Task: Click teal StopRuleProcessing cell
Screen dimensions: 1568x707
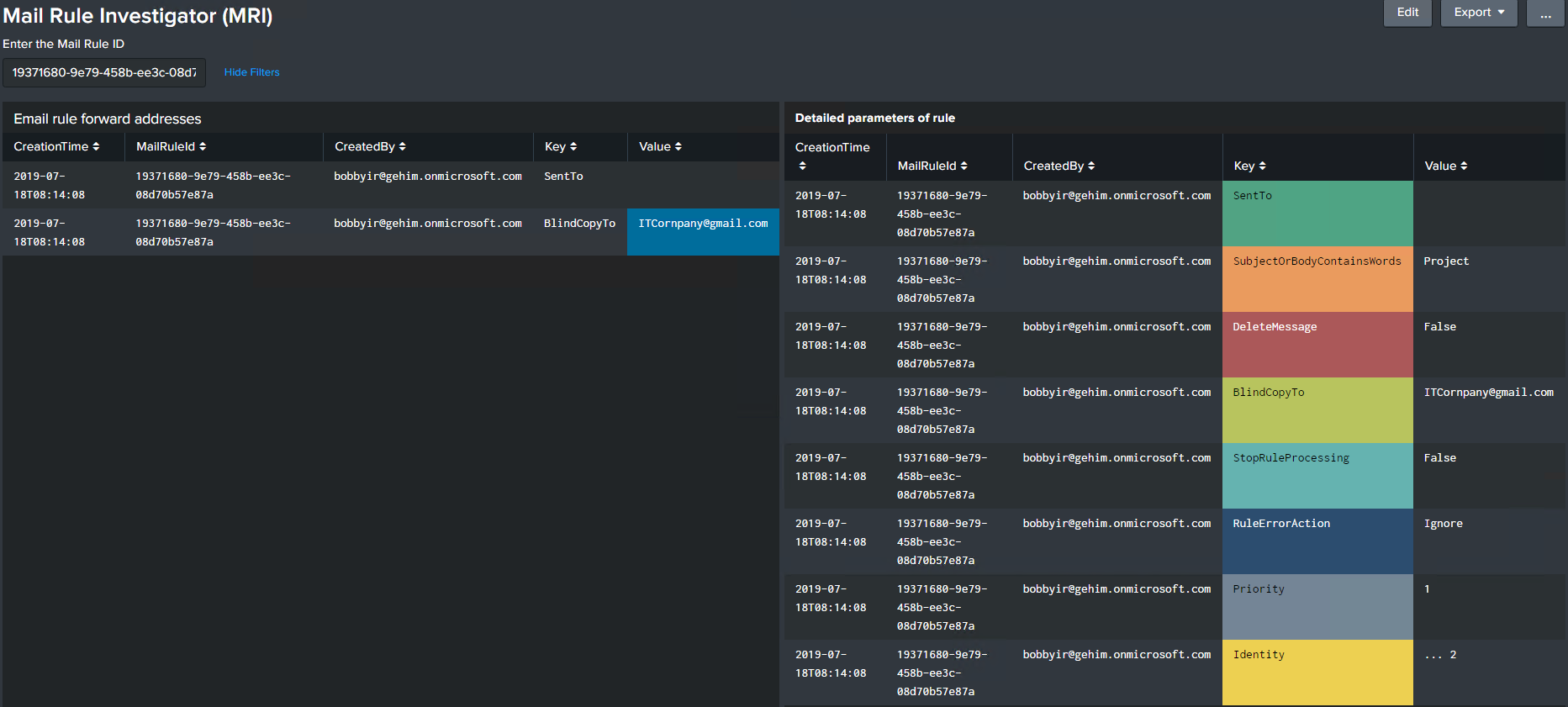Action: click(x=1317, y=476)
